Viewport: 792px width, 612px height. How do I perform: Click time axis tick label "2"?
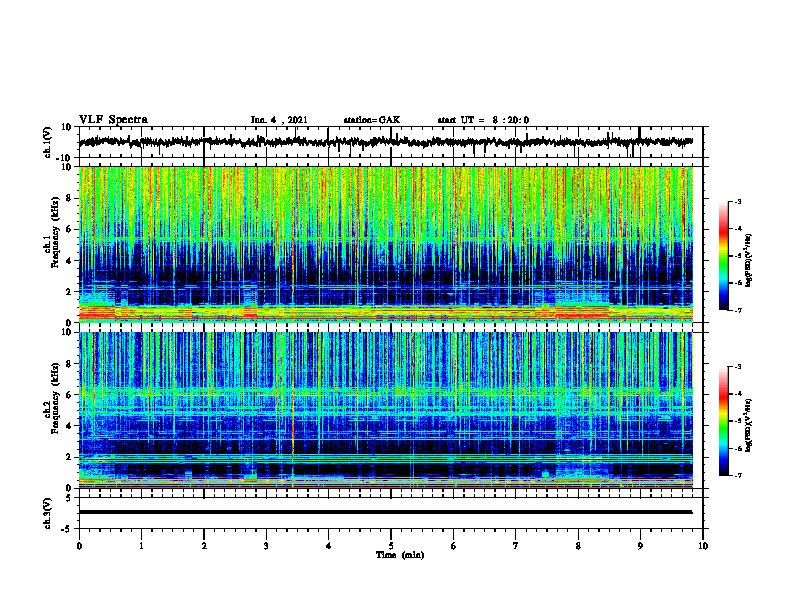click(x=204, y=546)
